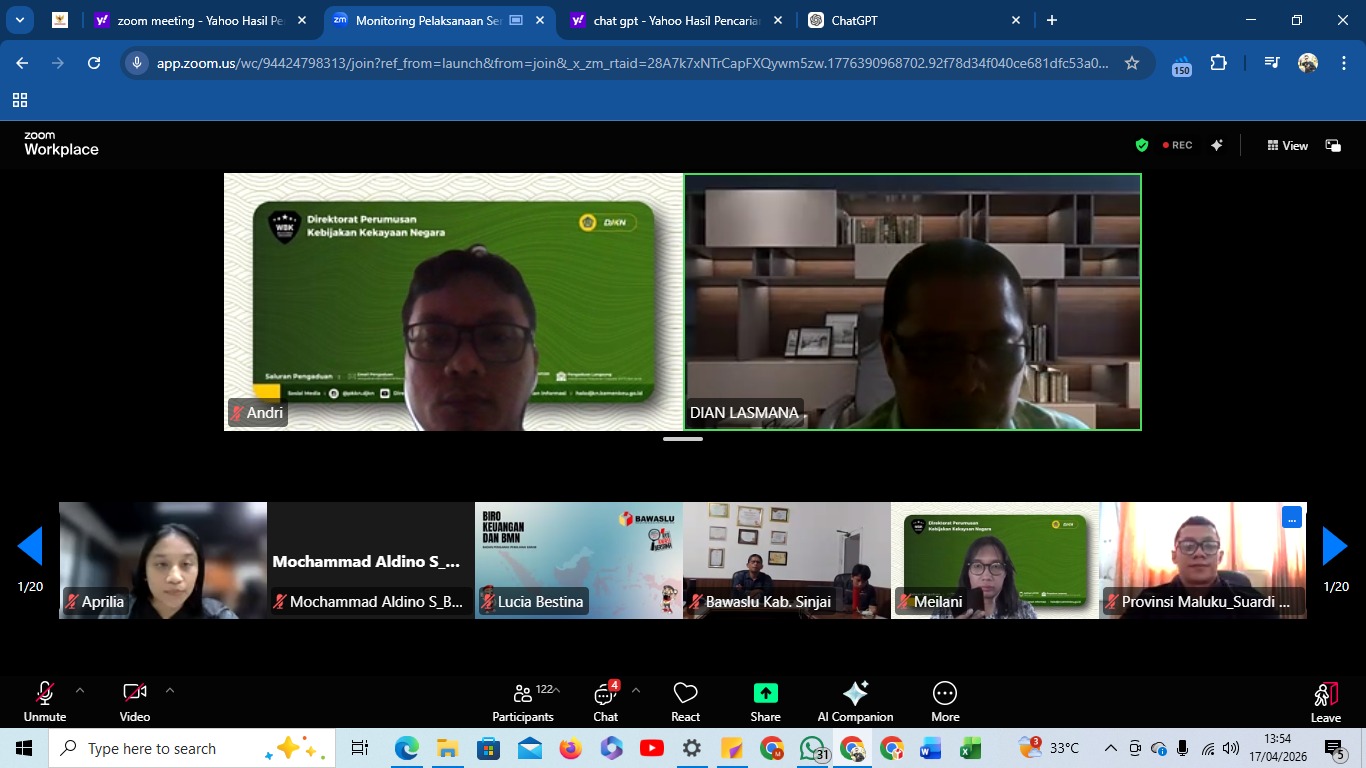Click the green Share screen button
This screenshot has width=1366, height=768.
click(x=765, y=702)
